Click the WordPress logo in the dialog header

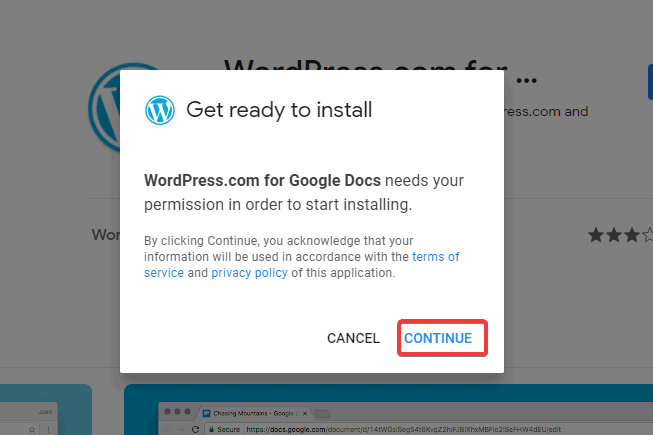160,110
